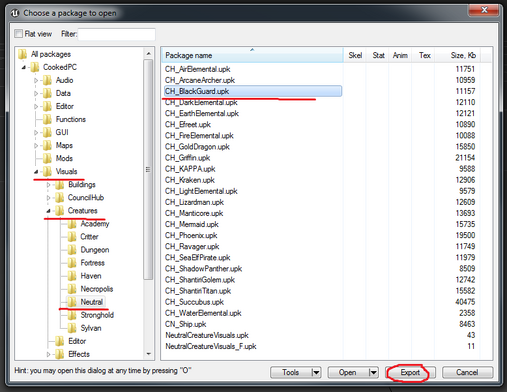This screenshot has height=392, width=507.
Task: Open the Tools button dropdown arrow
Action: click(x=316, y=372)
